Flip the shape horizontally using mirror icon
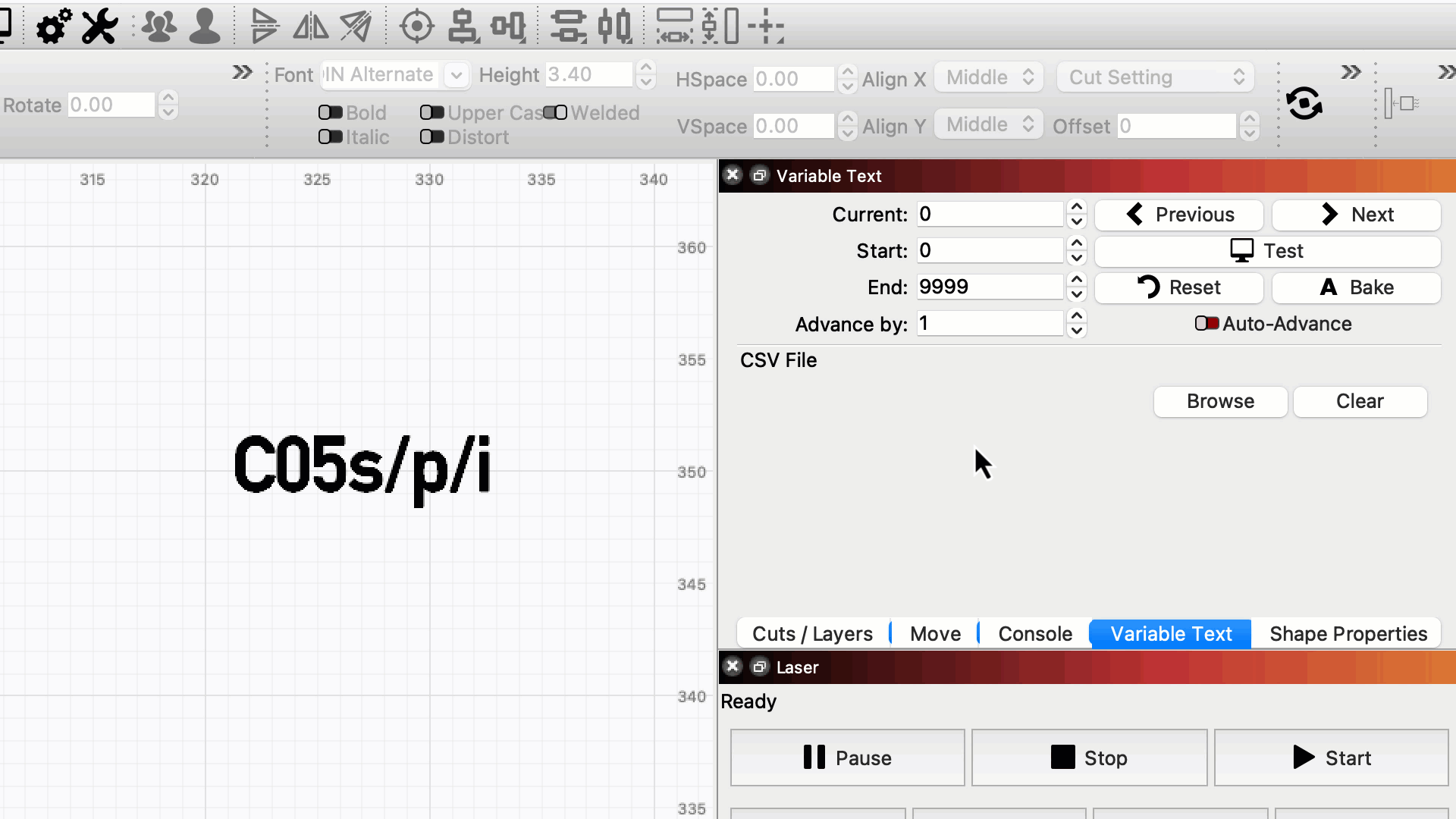 (311, 26)
